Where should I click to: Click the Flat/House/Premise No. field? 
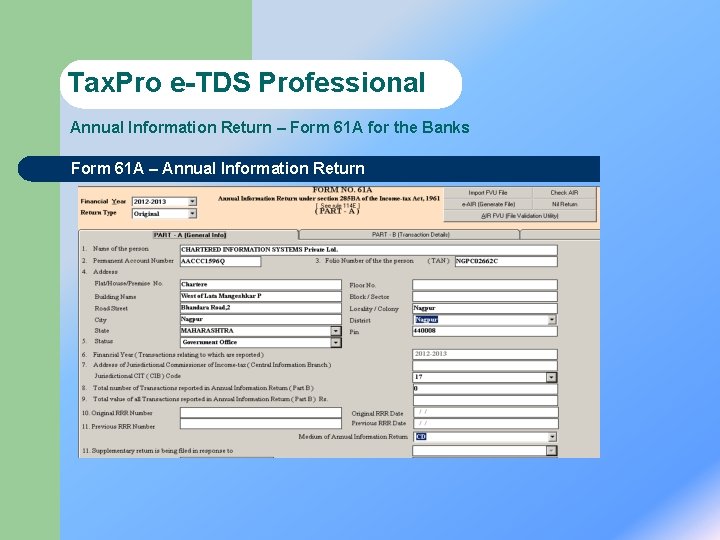tap(260, 285)
